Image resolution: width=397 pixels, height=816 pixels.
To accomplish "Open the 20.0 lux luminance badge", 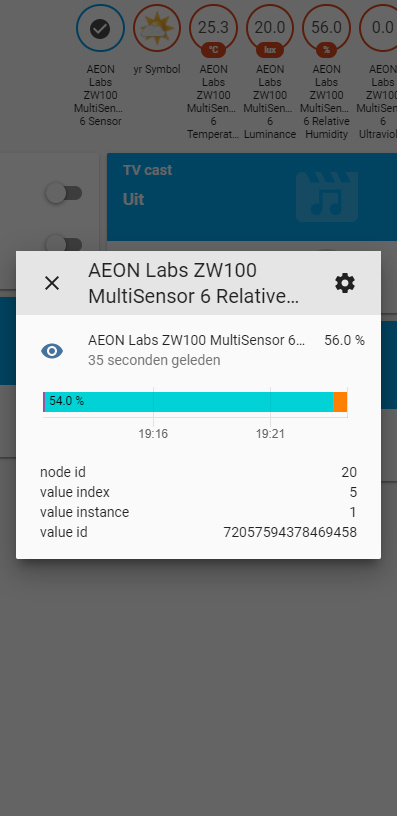I will [x=270, y=29].
